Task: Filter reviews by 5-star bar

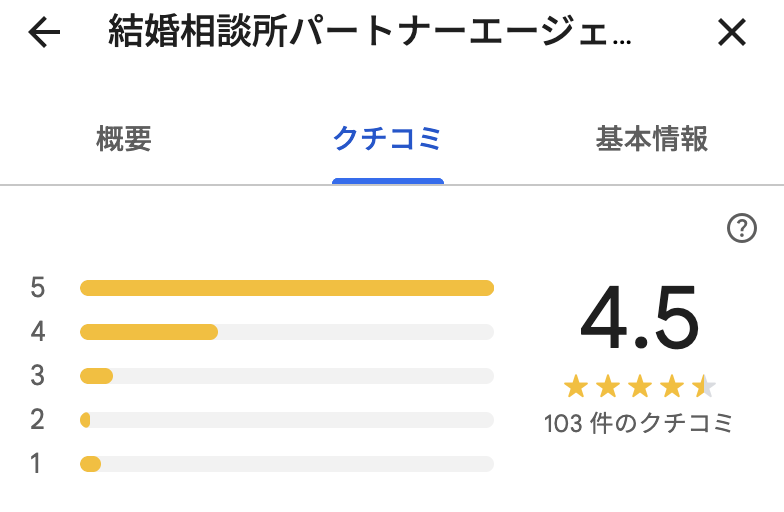Action: point(287,288)
